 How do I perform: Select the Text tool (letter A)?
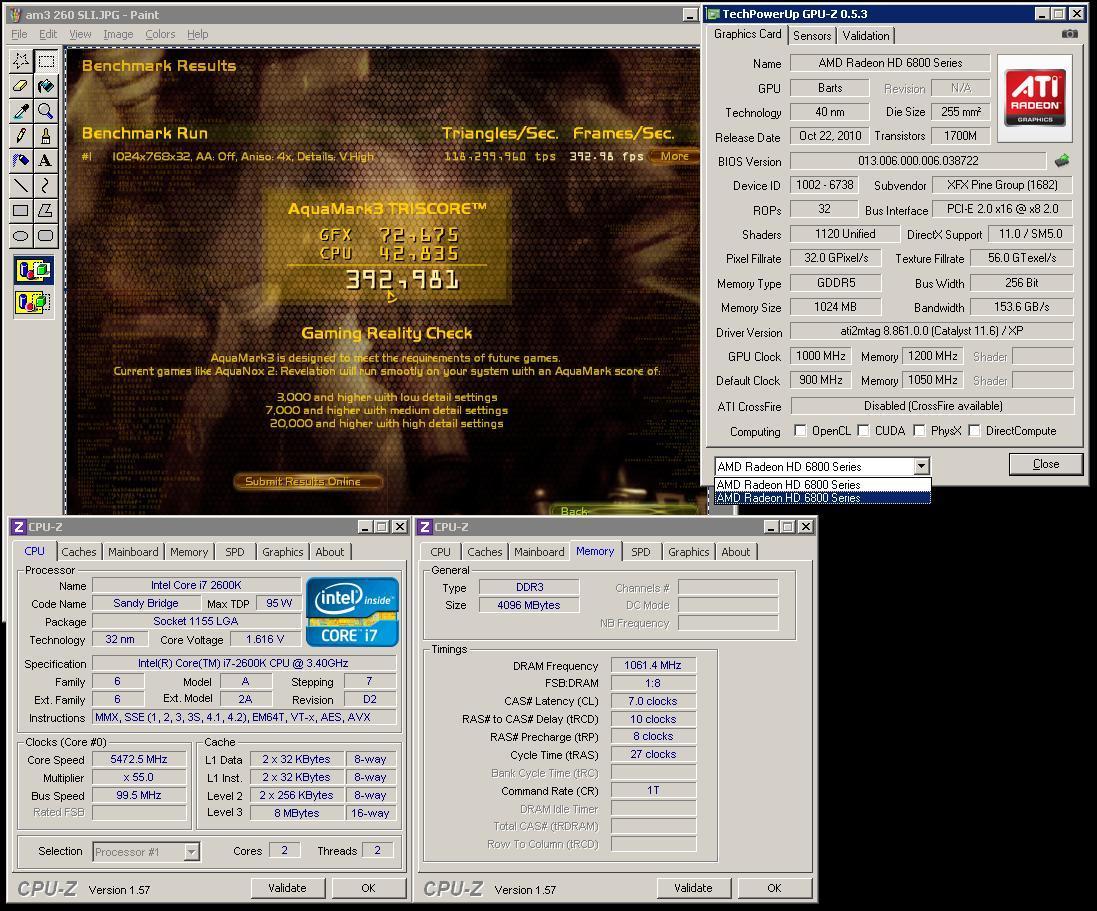(x=46, y=160)
